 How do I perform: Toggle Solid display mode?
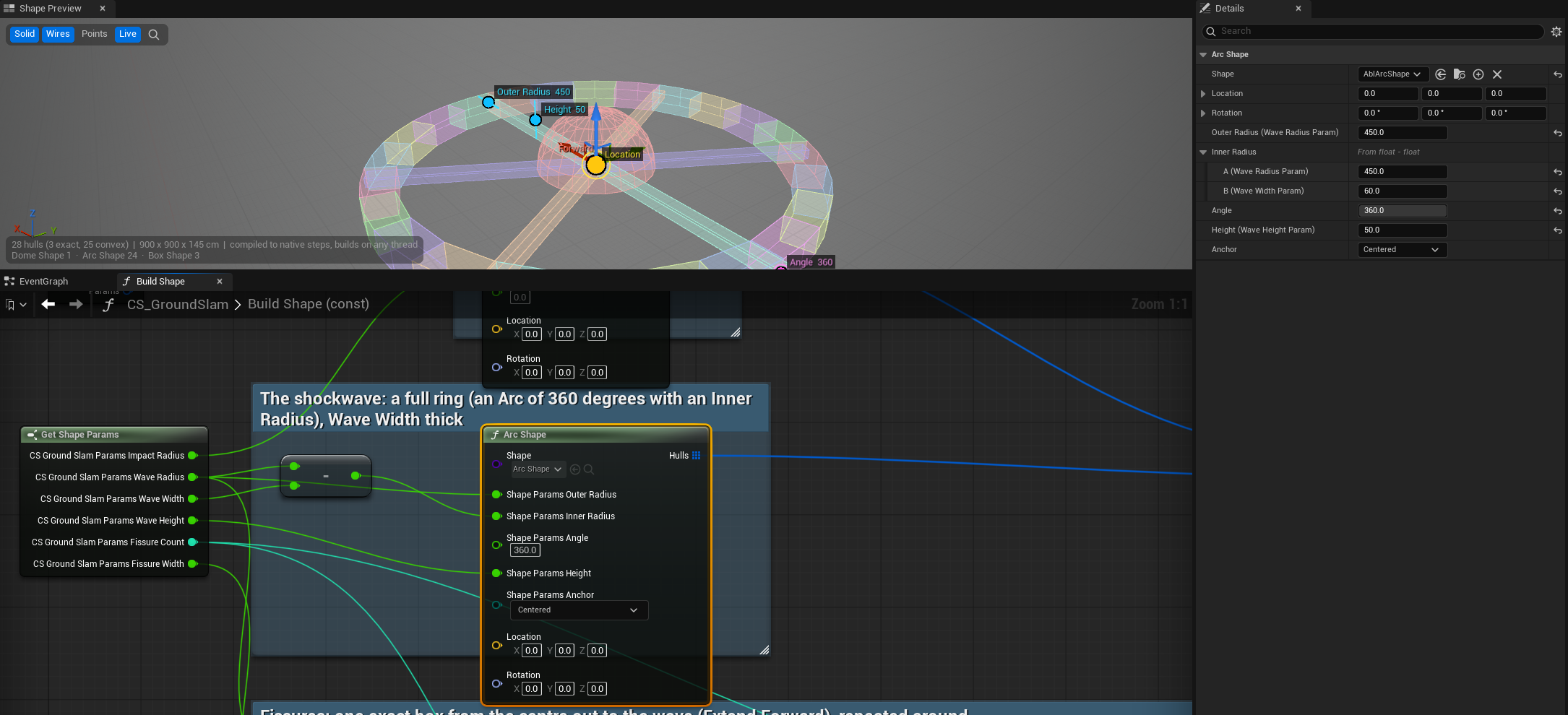pos(25,34)
